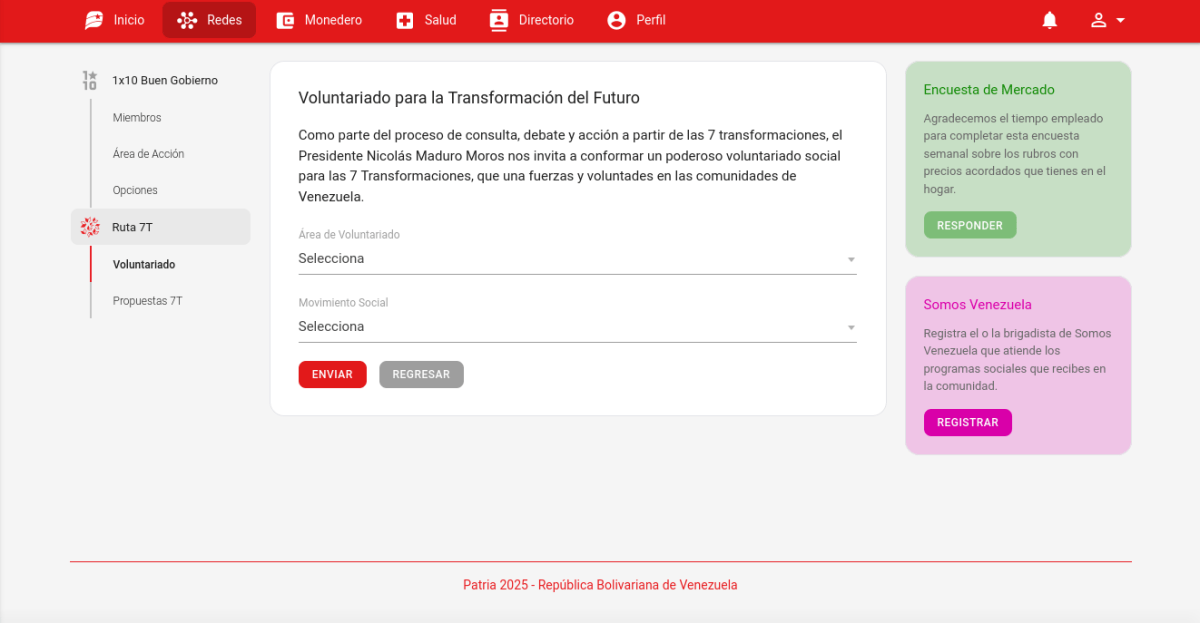Click the Salud medical cross icon
The height and width of the screenshot is (623, 1200).
(405, 20)
